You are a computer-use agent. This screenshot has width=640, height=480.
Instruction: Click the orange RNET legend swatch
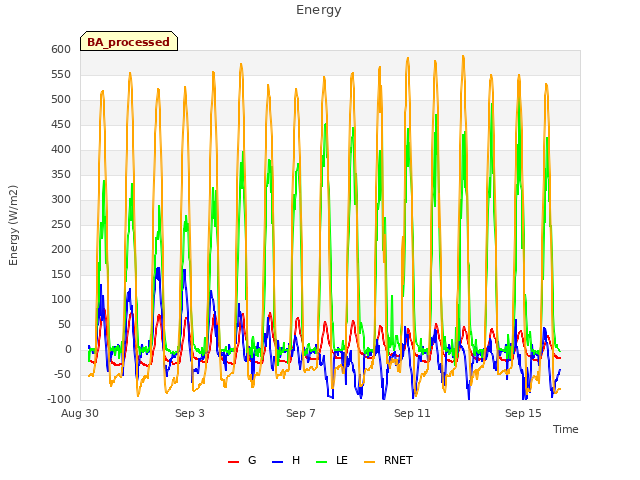369,462
